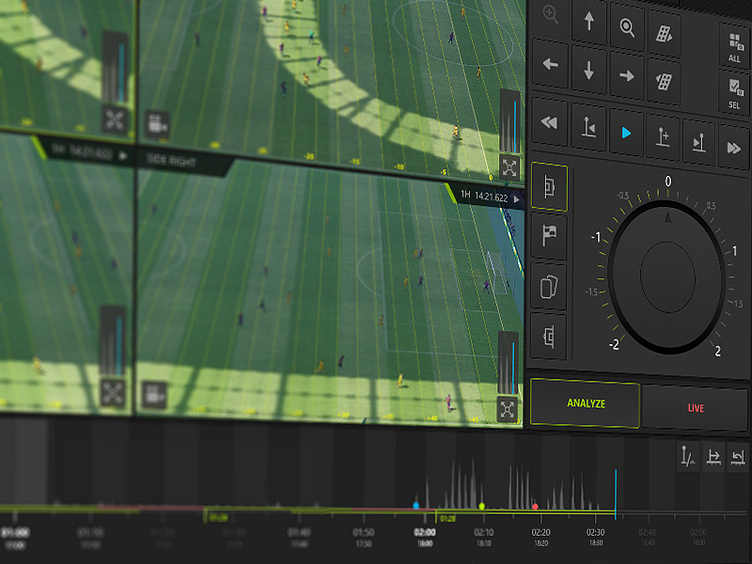Screen dimensions: 752x564
Task: Switch to LIVE mode
Action: [x=695, y=408]
